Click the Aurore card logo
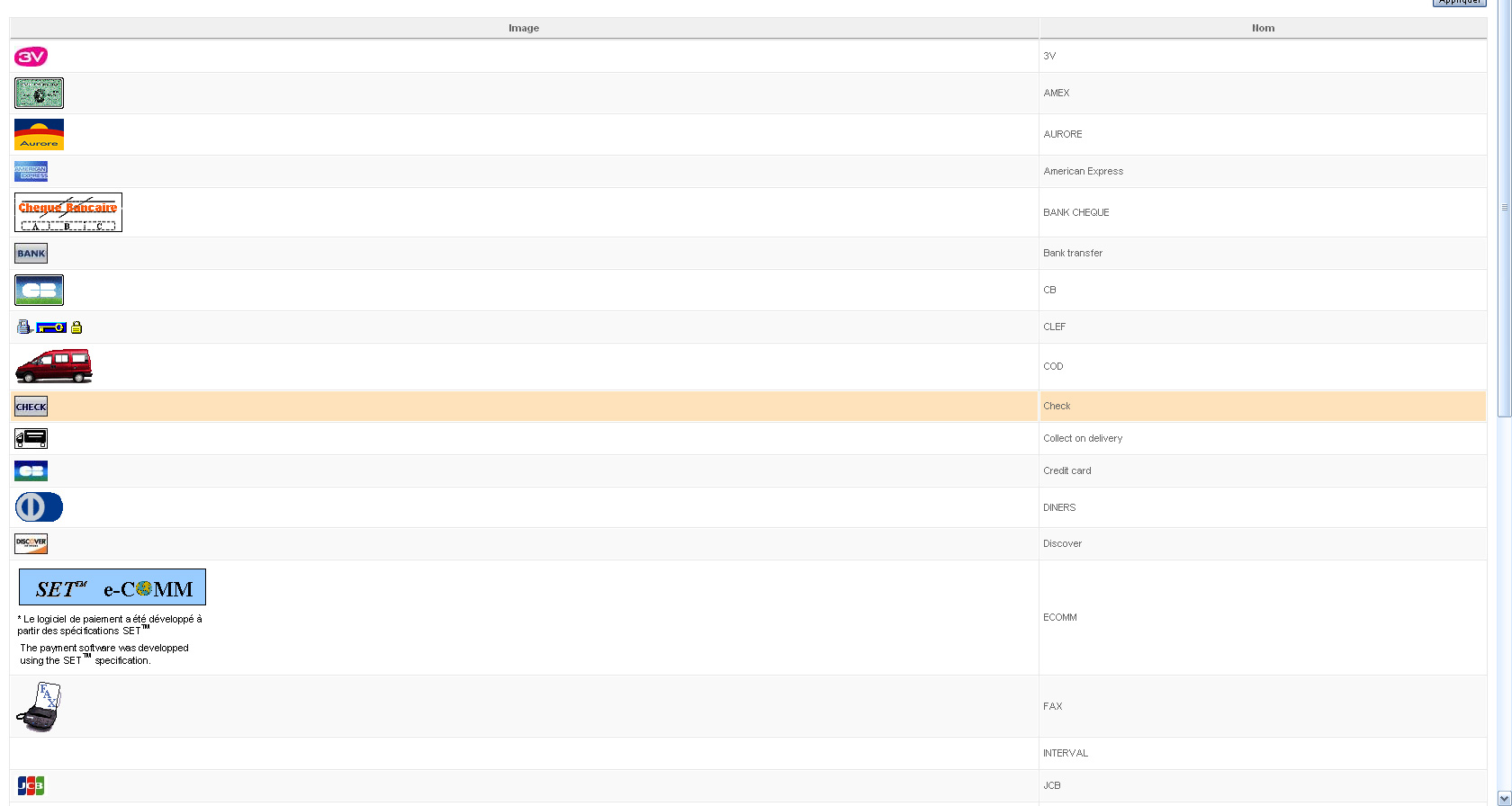This screenshot has height=806, width=1512. (39, 134)
